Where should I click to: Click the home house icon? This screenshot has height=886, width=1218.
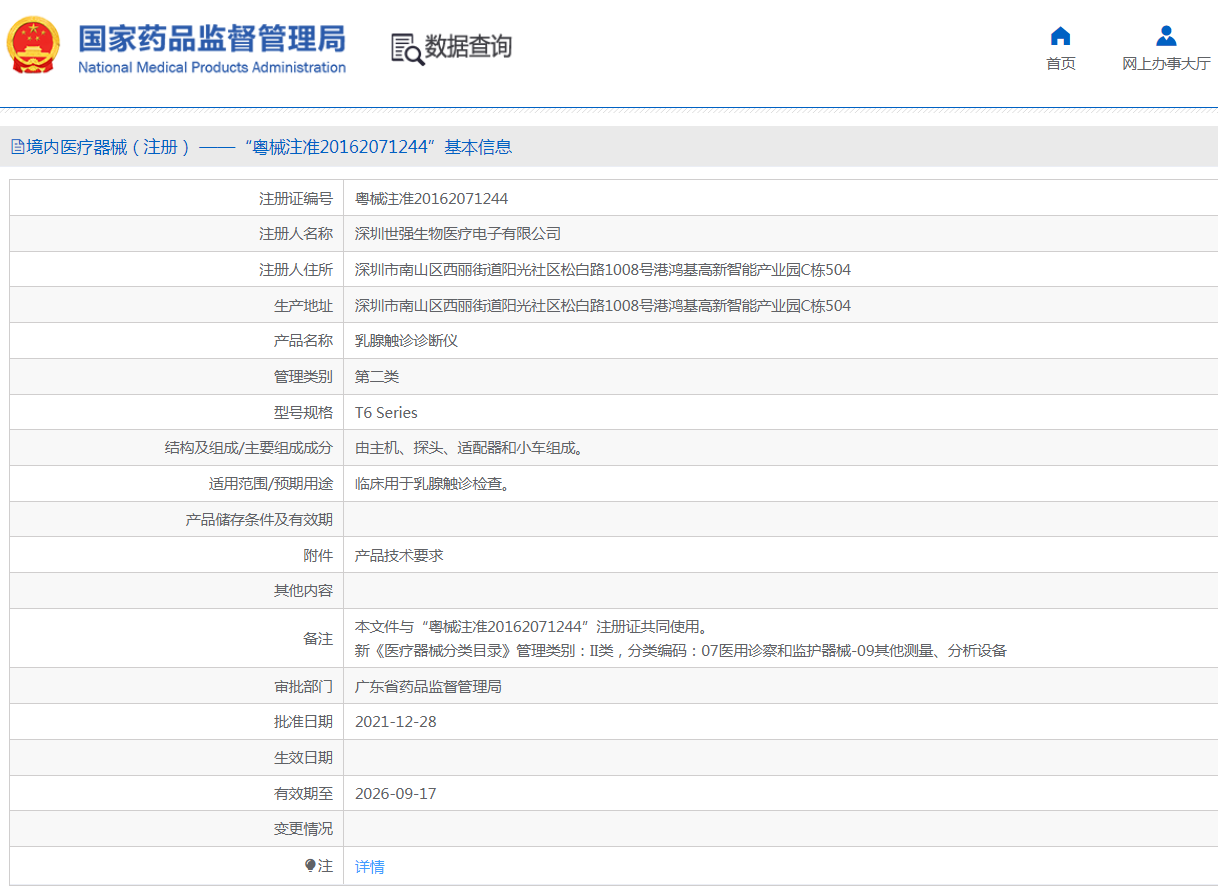pyautogui.click(x=1060, y=37)
